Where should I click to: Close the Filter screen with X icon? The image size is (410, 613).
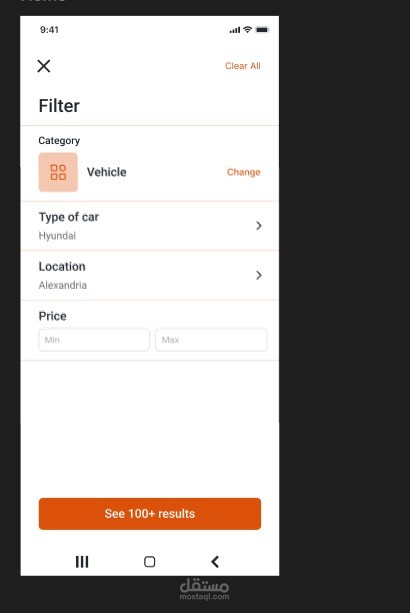(44, 66)
